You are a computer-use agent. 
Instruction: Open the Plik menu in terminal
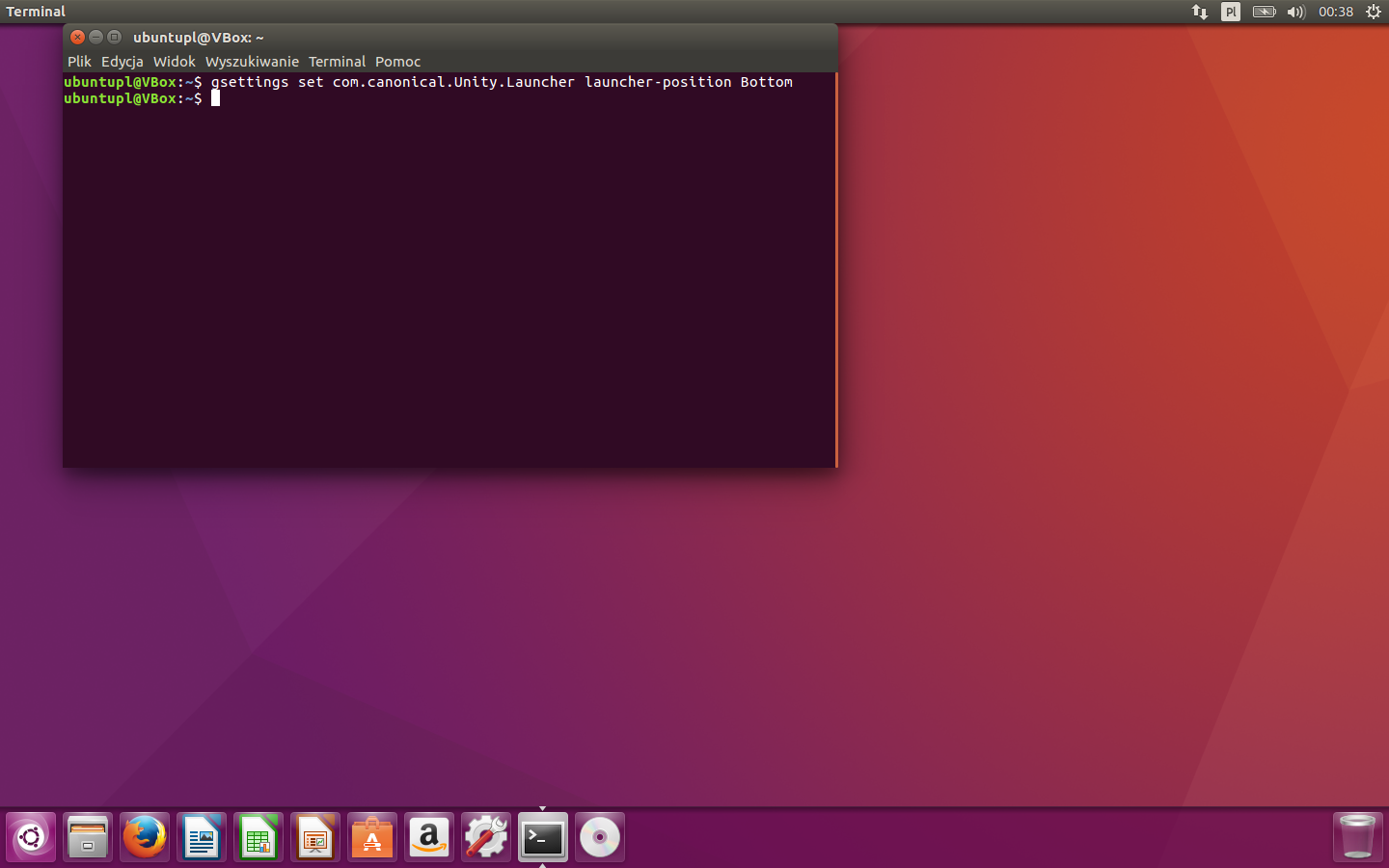pyautogui.click(x=79, y=62)
